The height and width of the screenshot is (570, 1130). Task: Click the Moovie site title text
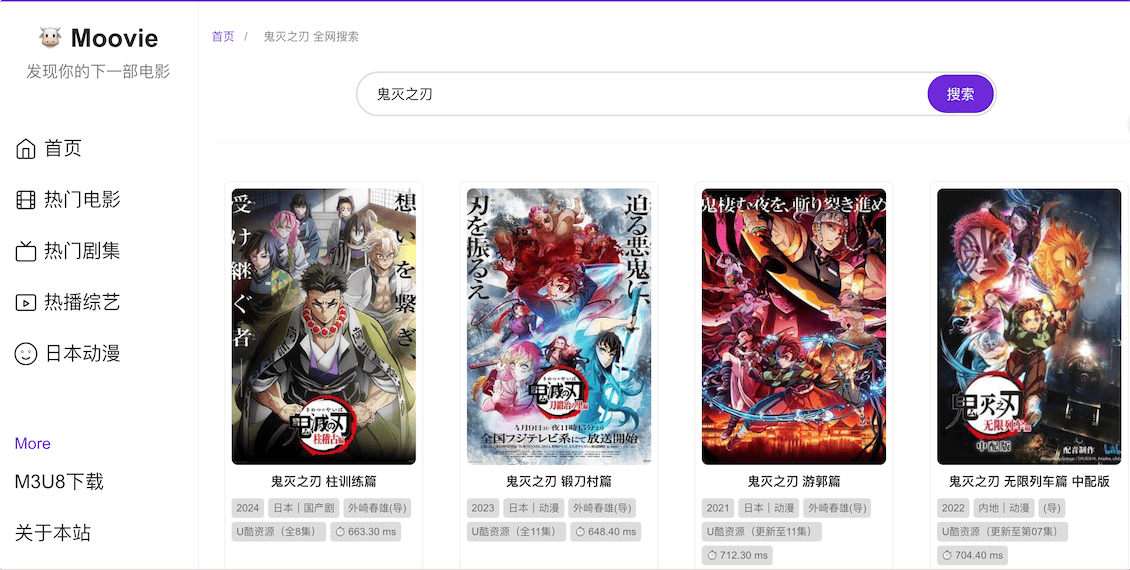coord(114,37)
